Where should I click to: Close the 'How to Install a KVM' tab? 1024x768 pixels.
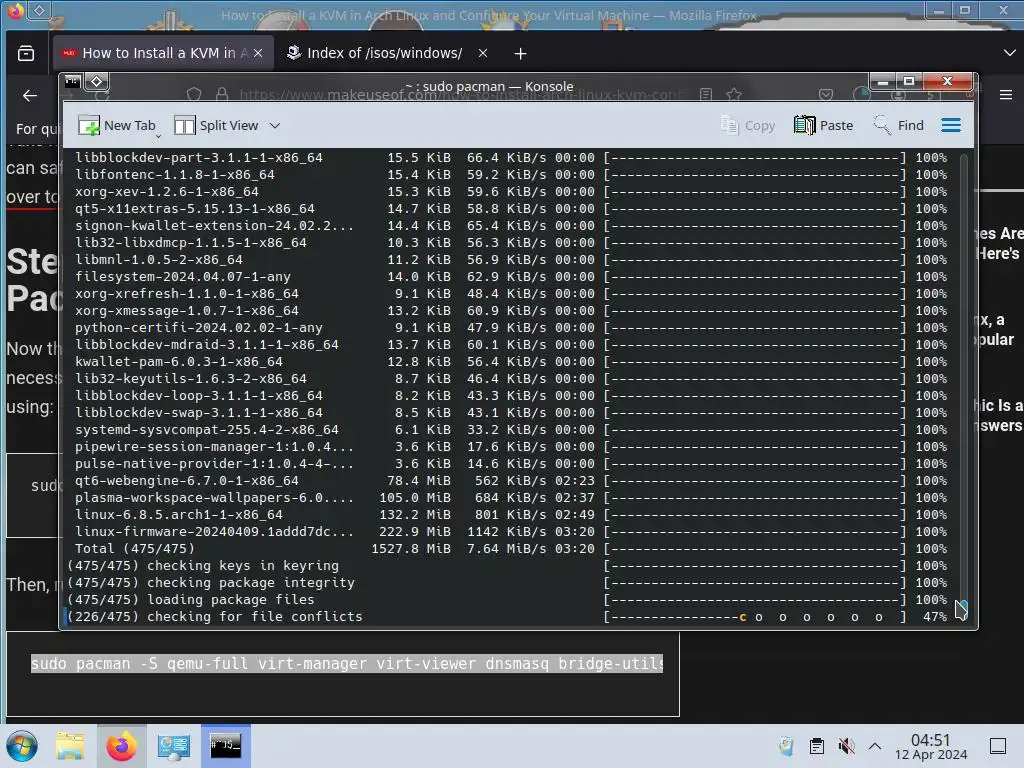(x=258, y=54)
